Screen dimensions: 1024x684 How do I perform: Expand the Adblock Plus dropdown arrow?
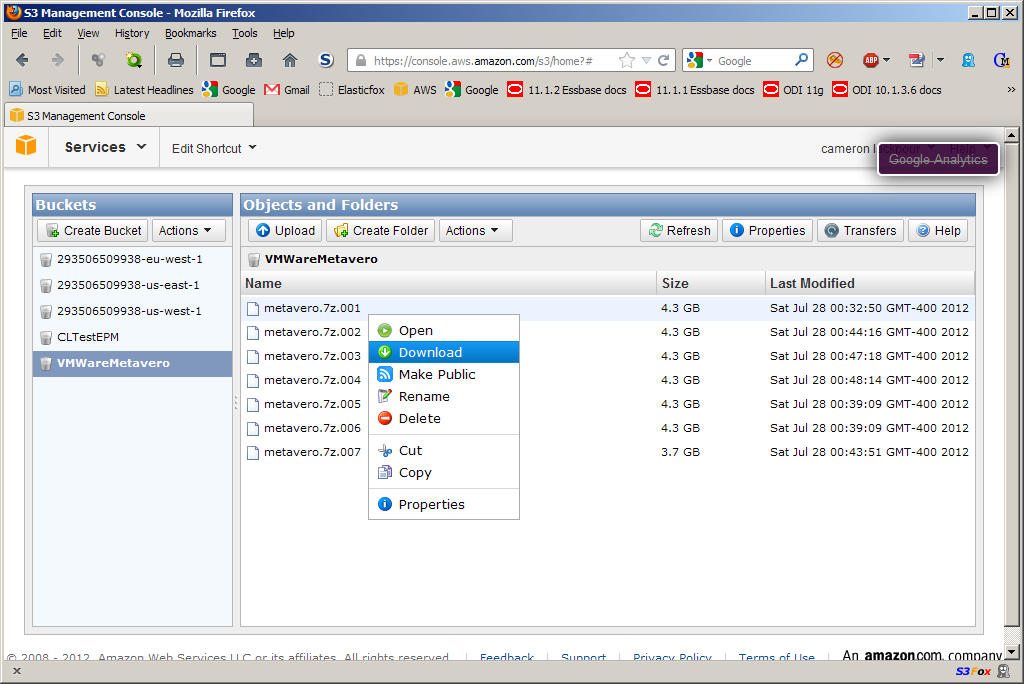coord(886,60)
